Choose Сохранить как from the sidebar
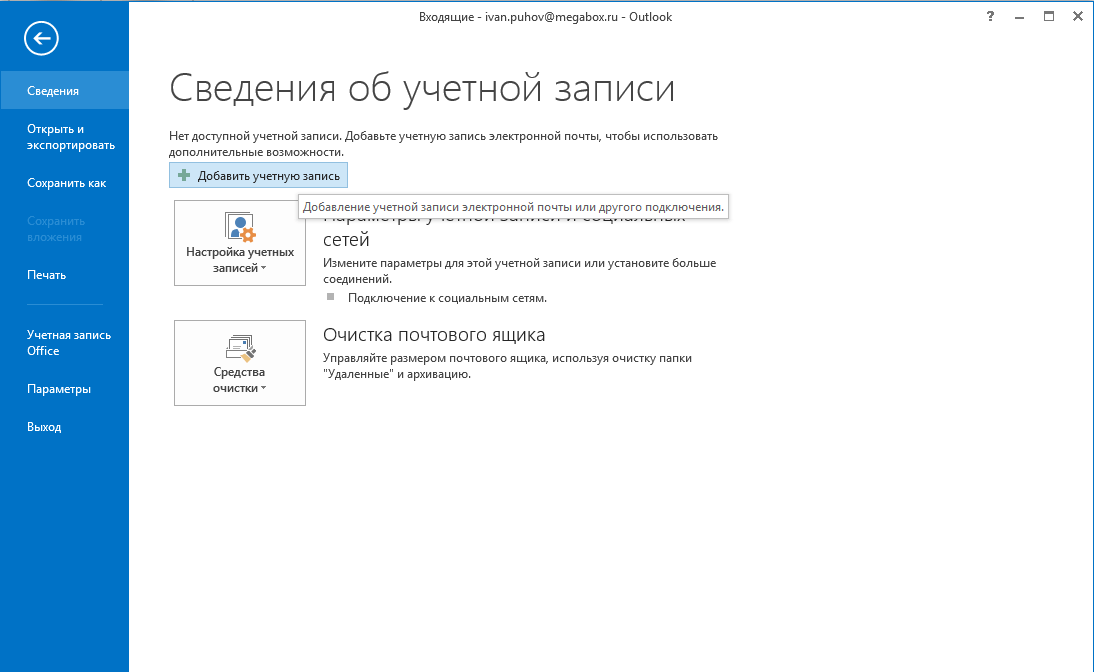Image resolution: width=1094 pixels, height=672 pixels. click(x=66, y=183)
